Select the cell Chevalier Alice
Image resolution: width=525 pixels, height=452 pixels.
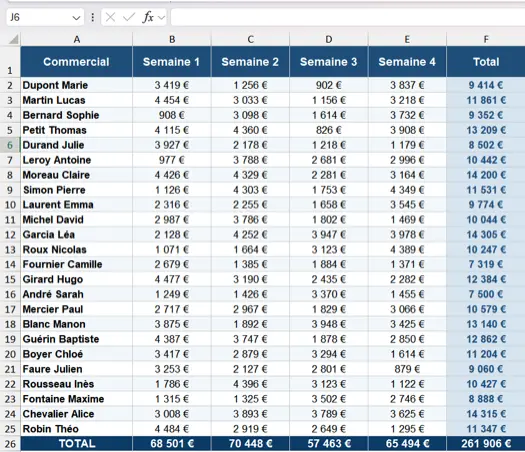click(x=77, y=414)
